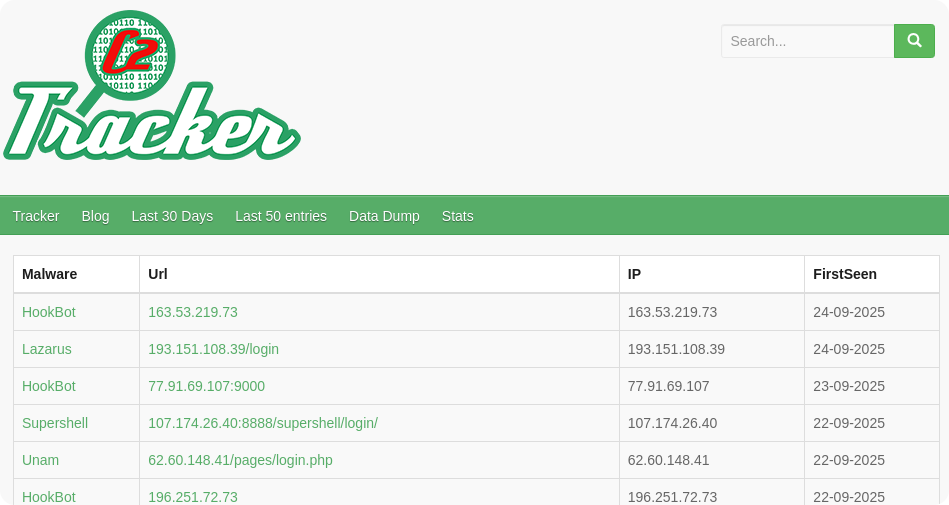Open the Supershell malware link
This screenshot has width=949, height=505.
click(x=55, y=423)
